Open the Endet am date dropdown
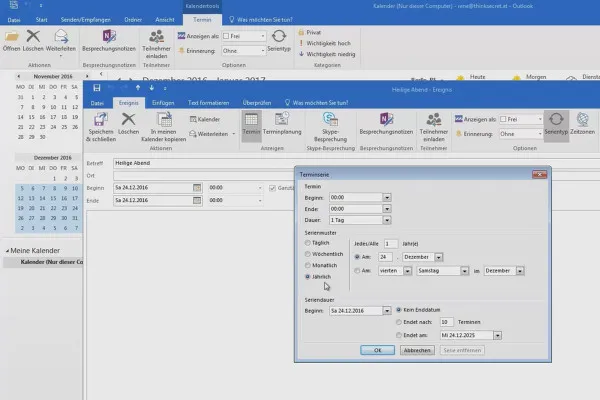This screenshot has width=600, height=400. tap(497, 335)
